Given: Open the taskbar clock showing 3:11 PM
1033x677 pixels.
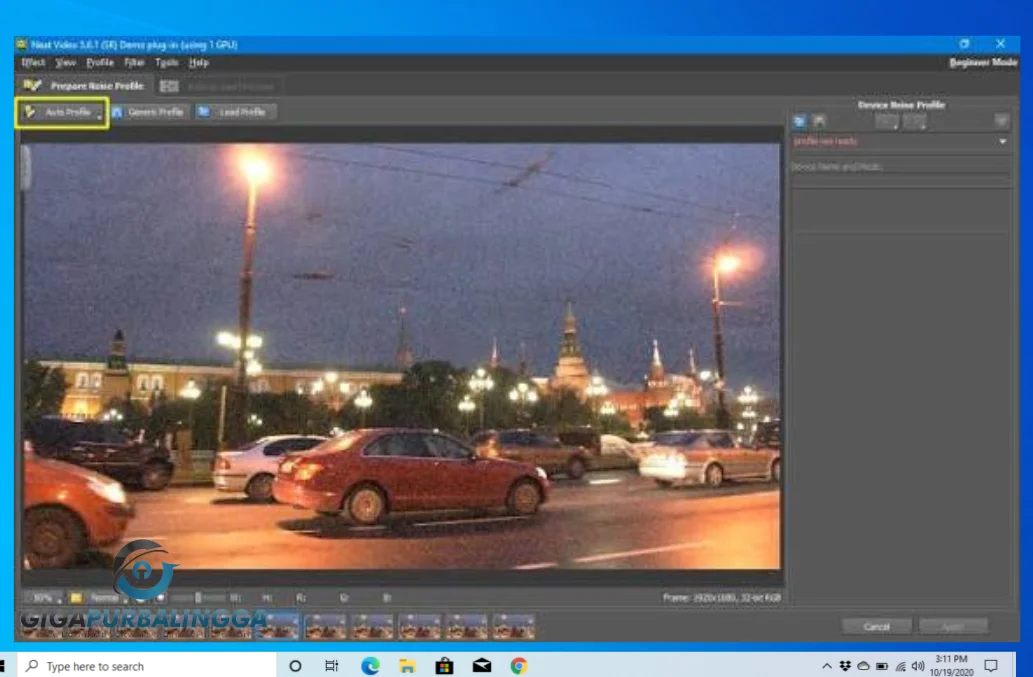Looking at the screenshot, I should click(x=951, y=665).
